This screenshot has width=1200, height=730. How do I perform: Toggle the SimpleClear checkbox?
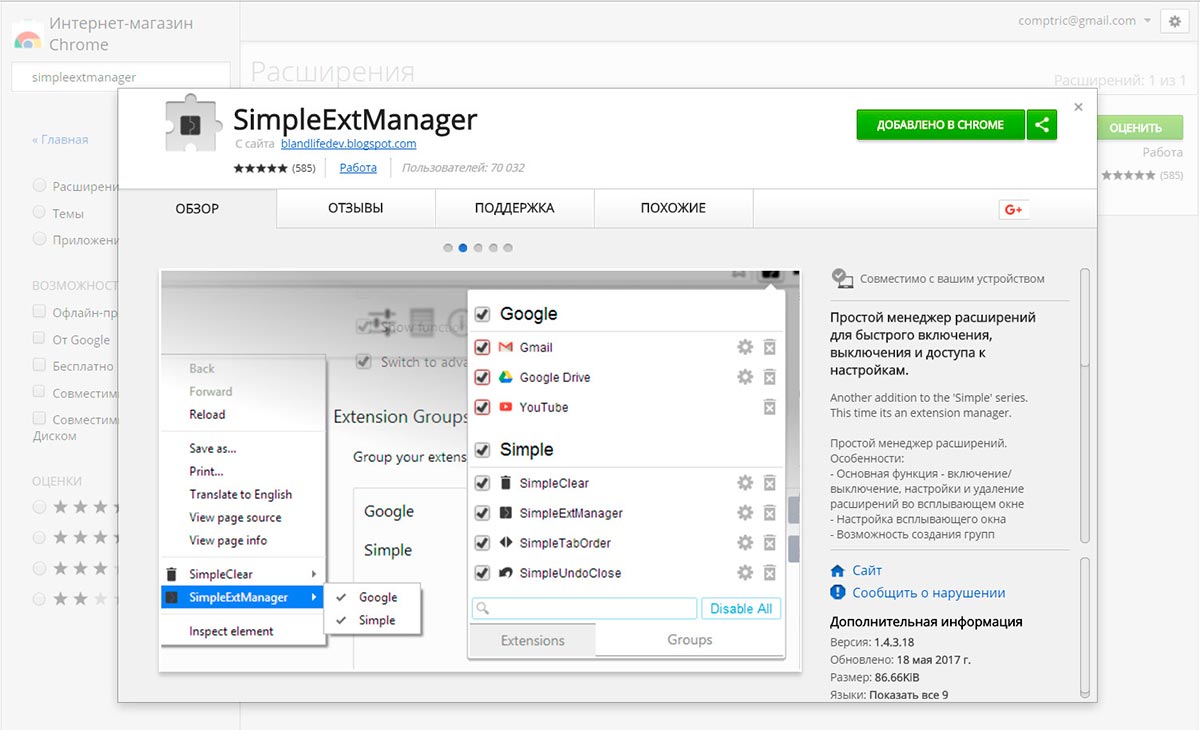[482, 483]
